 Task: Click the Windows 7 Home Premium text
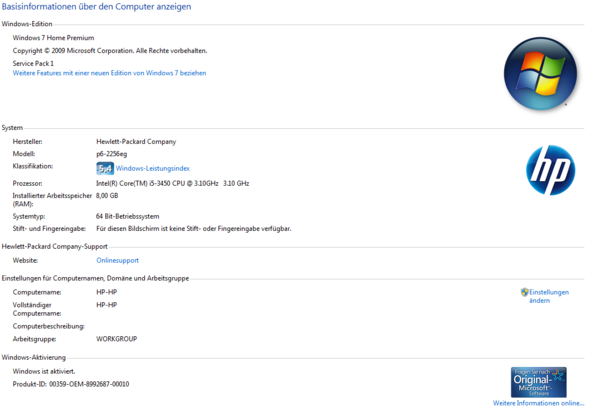(53, 38)
